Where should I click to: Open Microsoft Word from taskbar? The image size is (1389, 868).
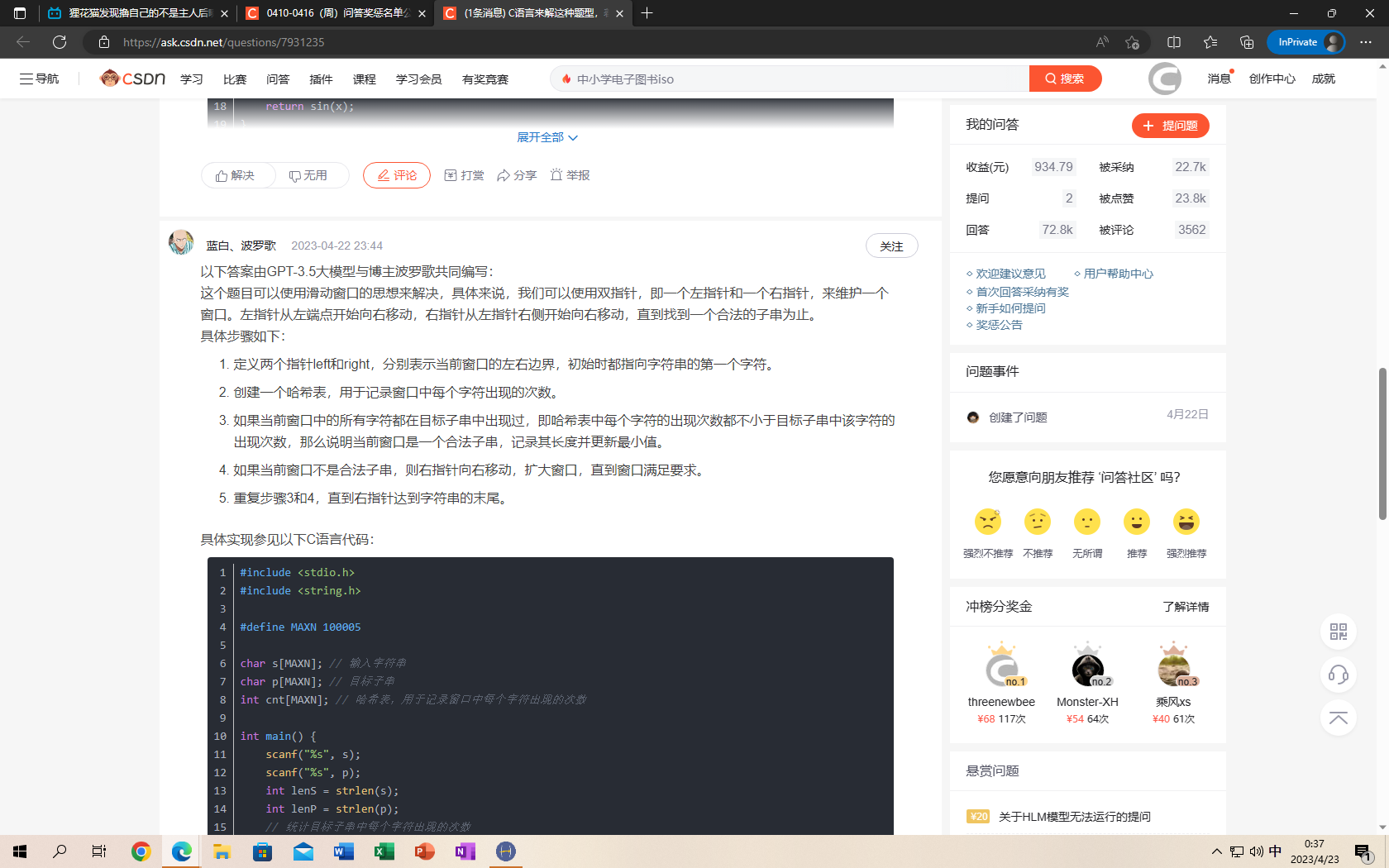click(344, 851)
